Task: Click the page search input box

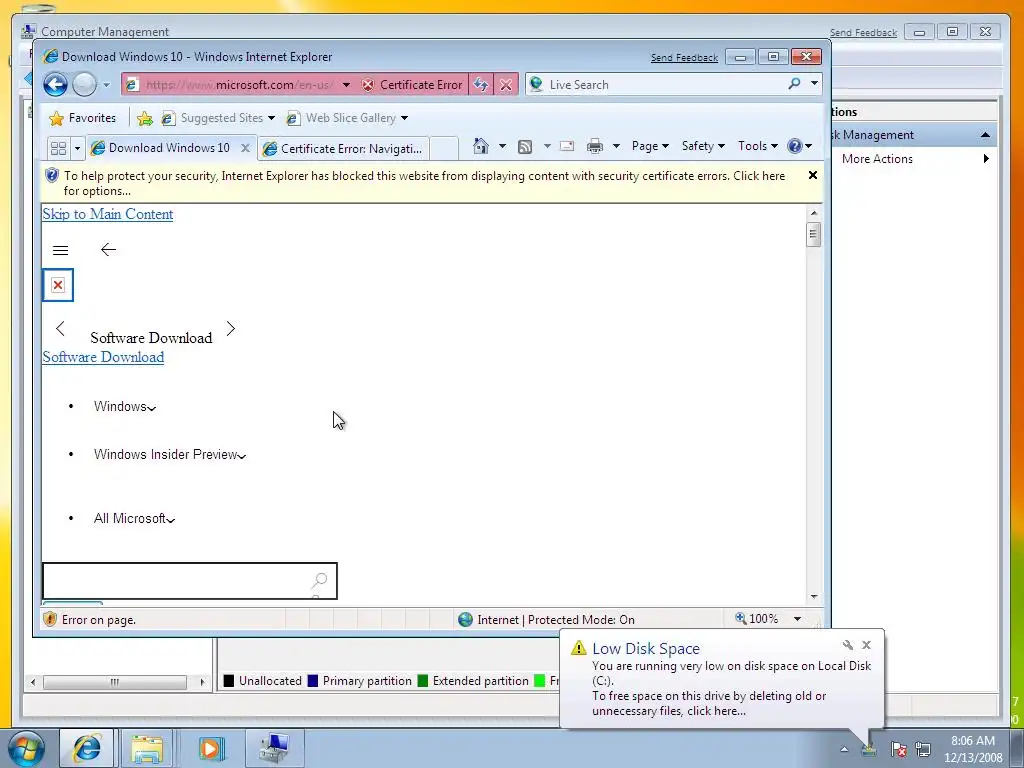Action: pos(189,581)
